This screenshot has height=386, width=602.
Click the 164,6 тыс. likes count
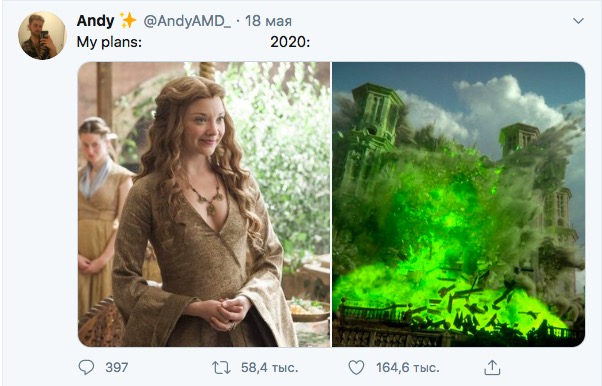408,368
